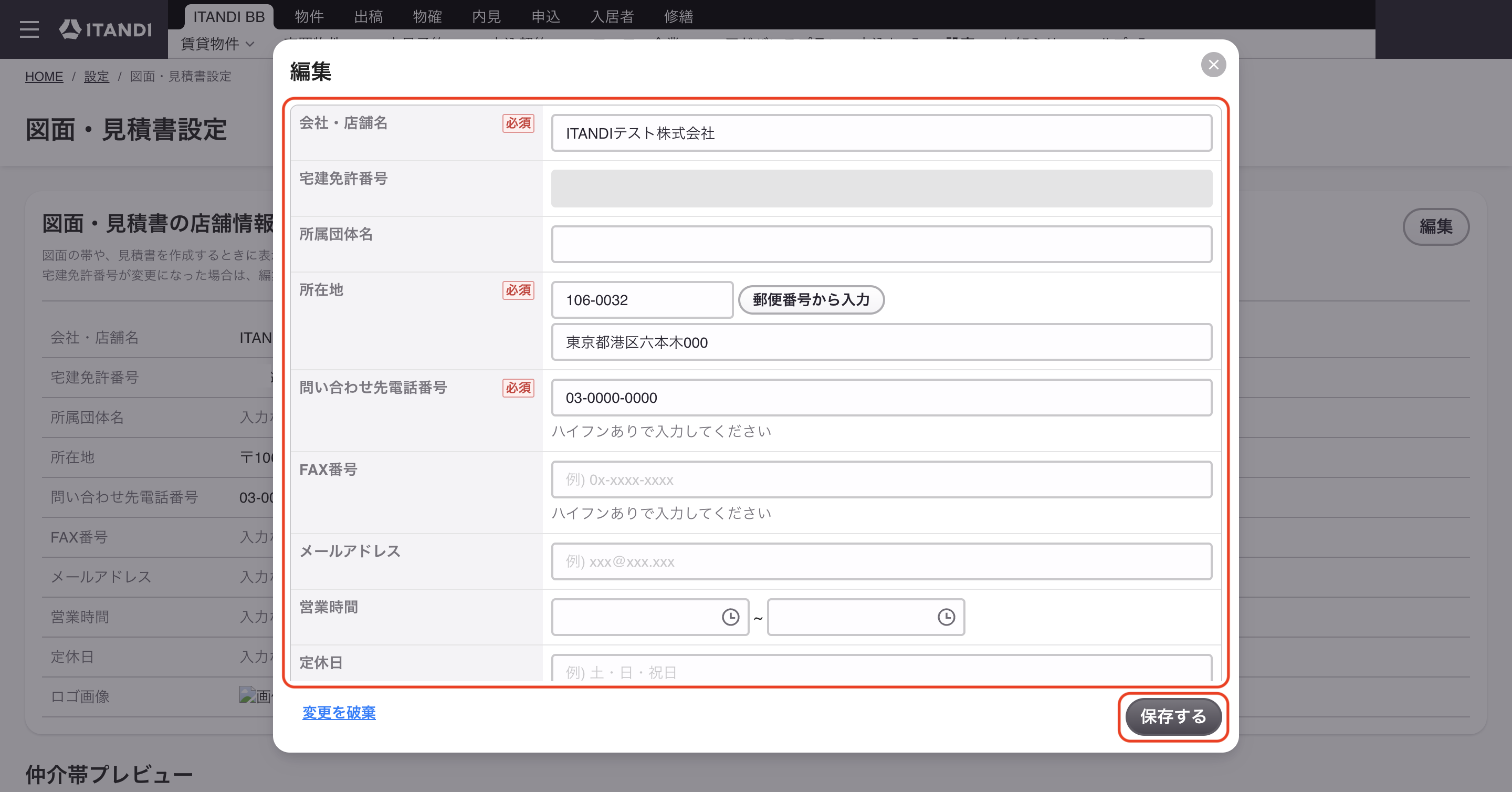Focus the 会社・店舗名 input field

point(881,133)
